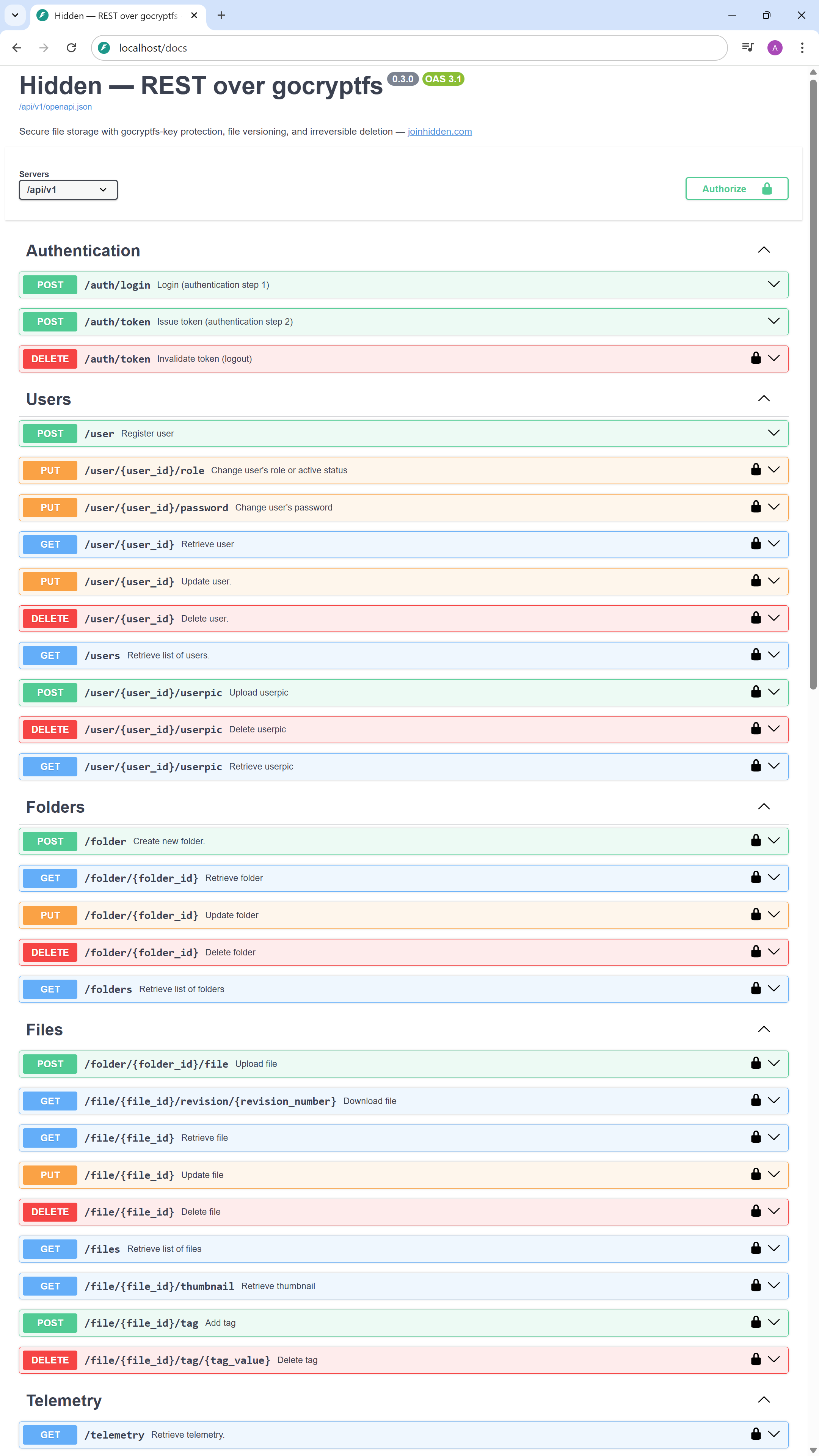819x1456 pixels.
Task: Collapse the Telemetry section
Action: pyautogui.click(x=764, y=1400)
